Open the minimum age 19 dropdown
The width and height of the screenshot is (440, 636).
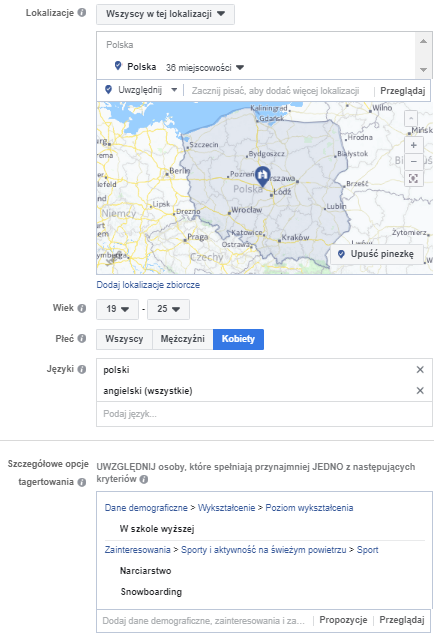(x=117, y=309)
